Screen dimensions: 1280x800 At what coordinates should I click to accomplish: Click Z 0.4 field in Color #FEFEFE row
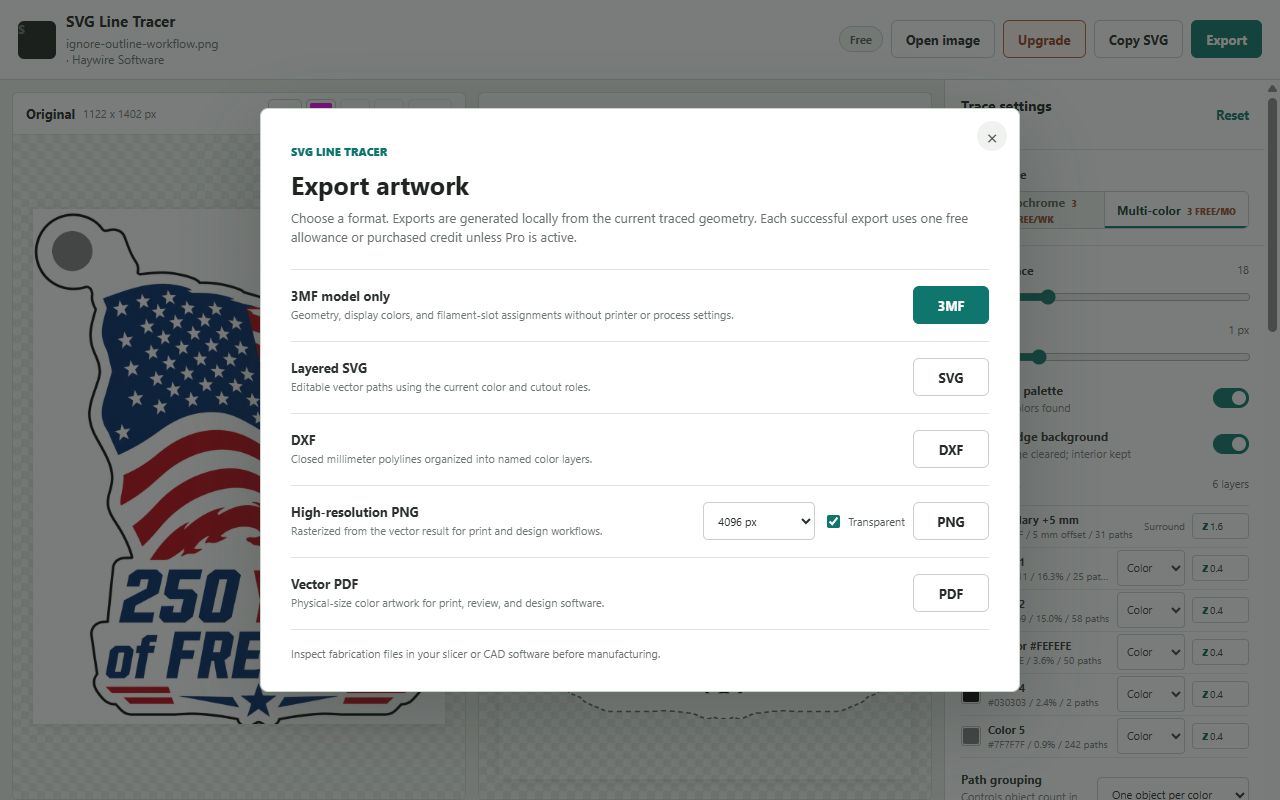coord(1220,652)
